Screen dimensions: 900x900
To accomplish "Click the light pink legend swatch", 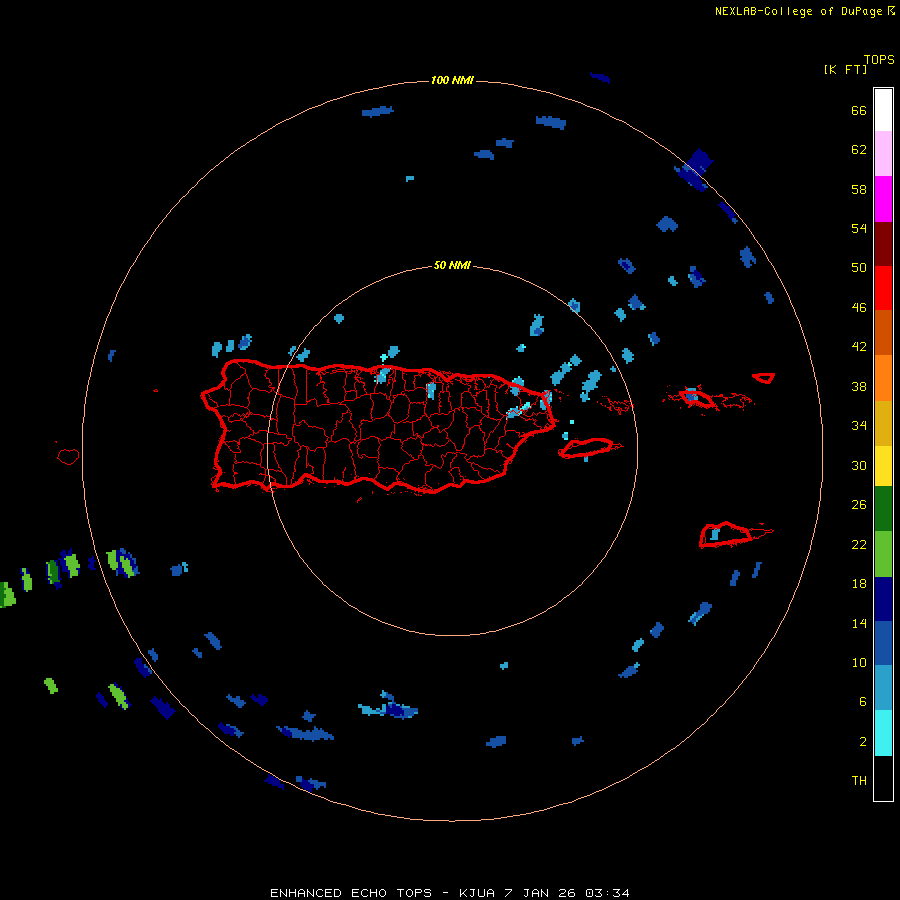I will tap(883, 153).
